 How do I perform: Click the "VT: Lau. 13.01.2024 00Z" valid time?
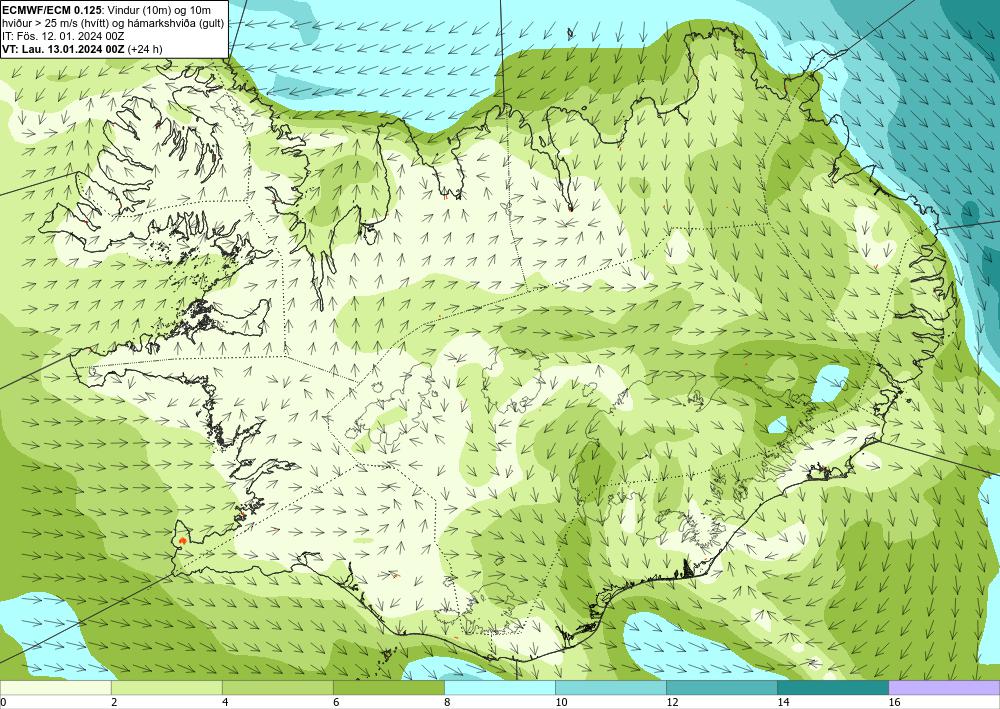click(x=64, y=48)
